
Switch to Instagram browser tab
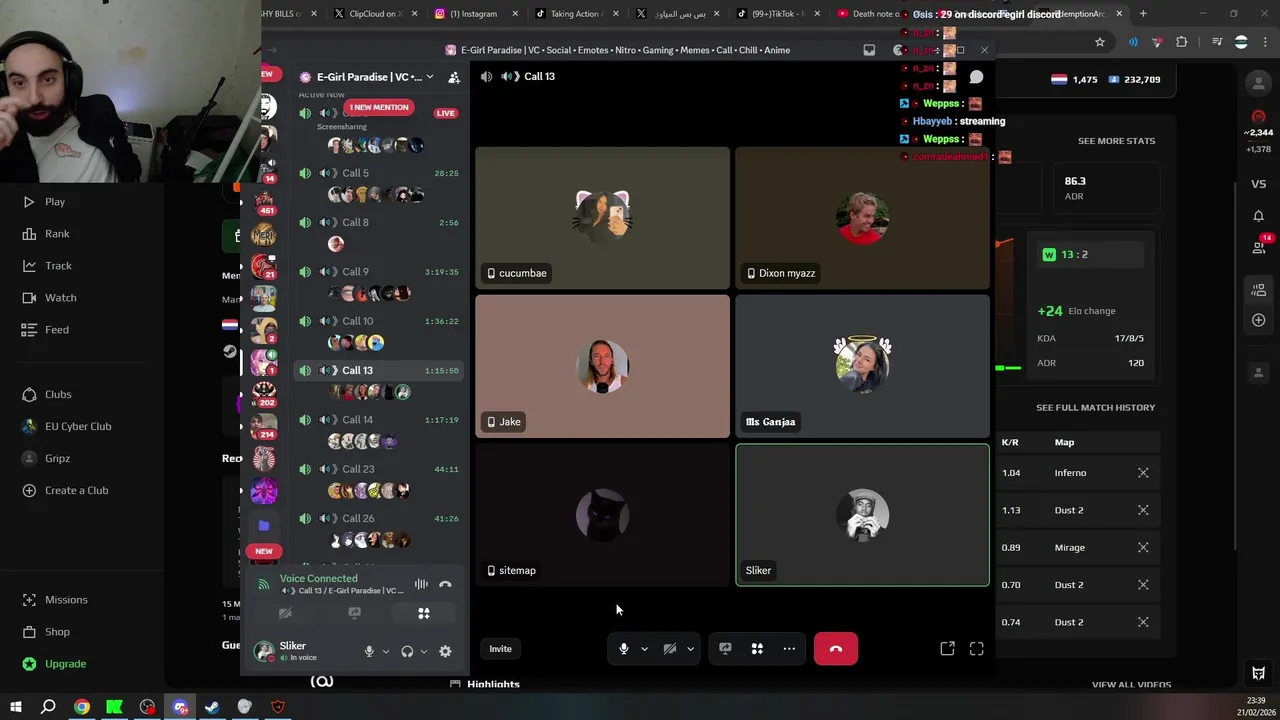tap(472, 14)
